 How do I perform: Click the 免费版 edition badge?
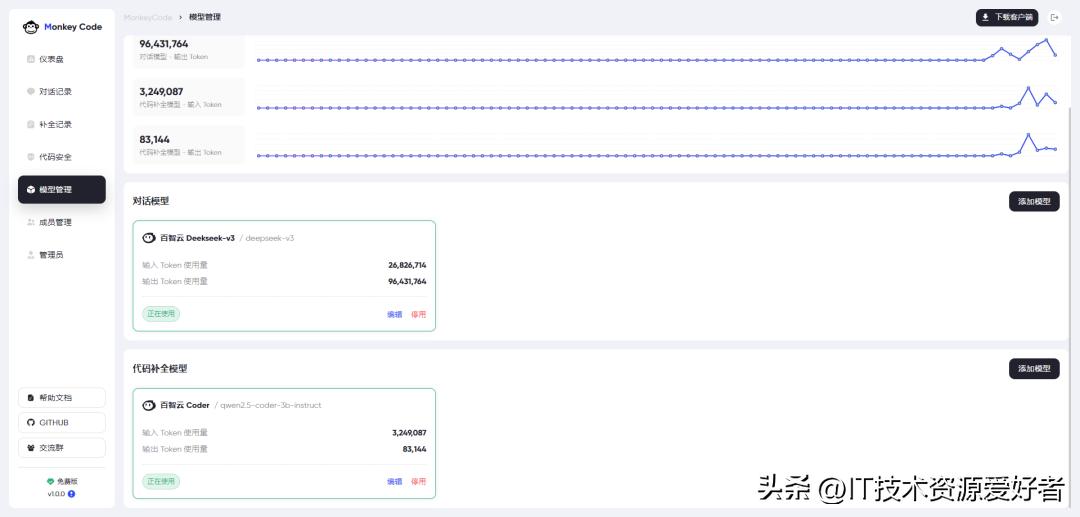tap(62, 482)
